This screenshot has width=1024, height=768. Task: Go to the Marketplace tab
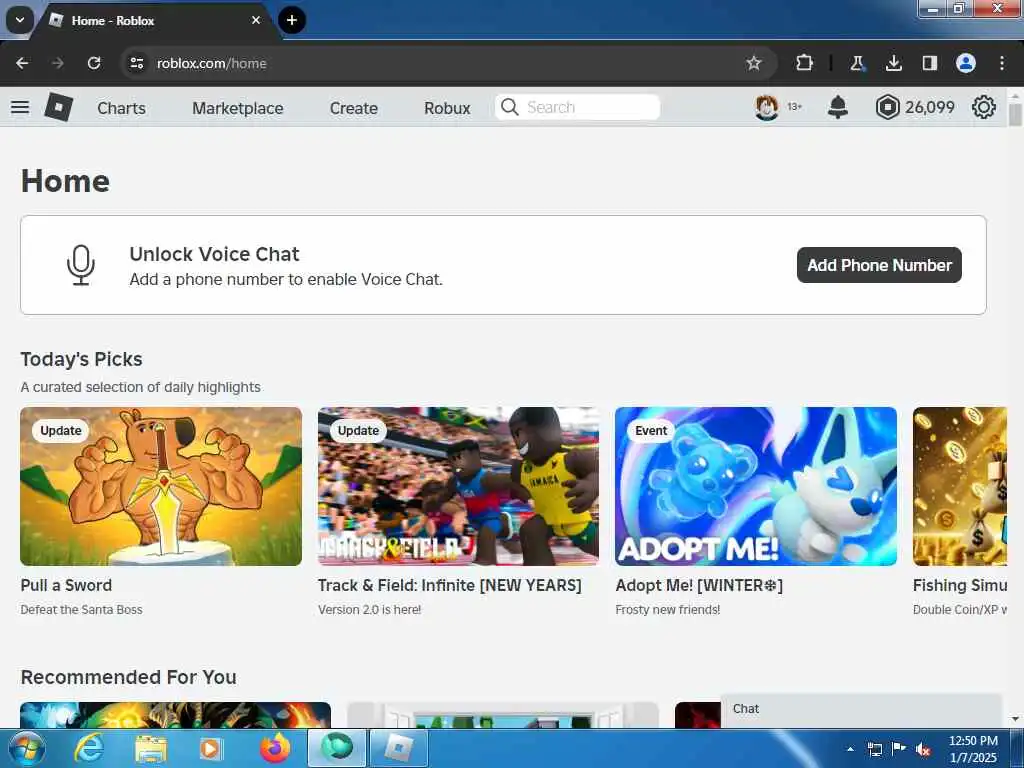click(x=238, y=108)
